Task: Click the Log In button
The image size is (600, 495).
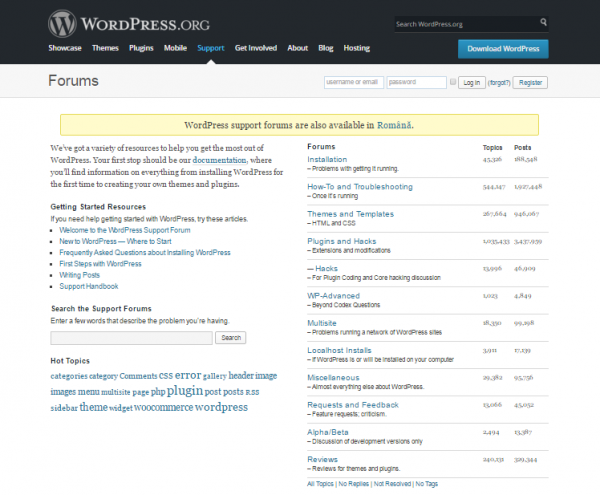Action: tap(472, 83)
